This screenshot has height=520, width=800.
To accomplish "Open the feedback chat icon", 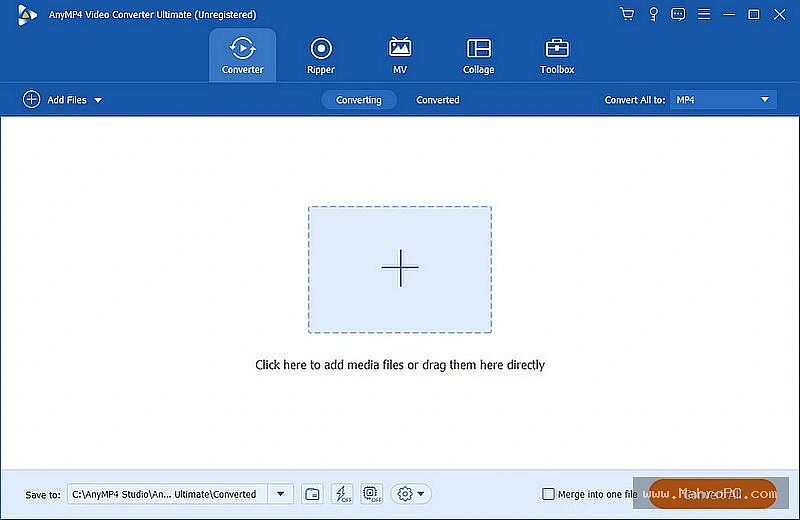I will (x=678, y=14).
